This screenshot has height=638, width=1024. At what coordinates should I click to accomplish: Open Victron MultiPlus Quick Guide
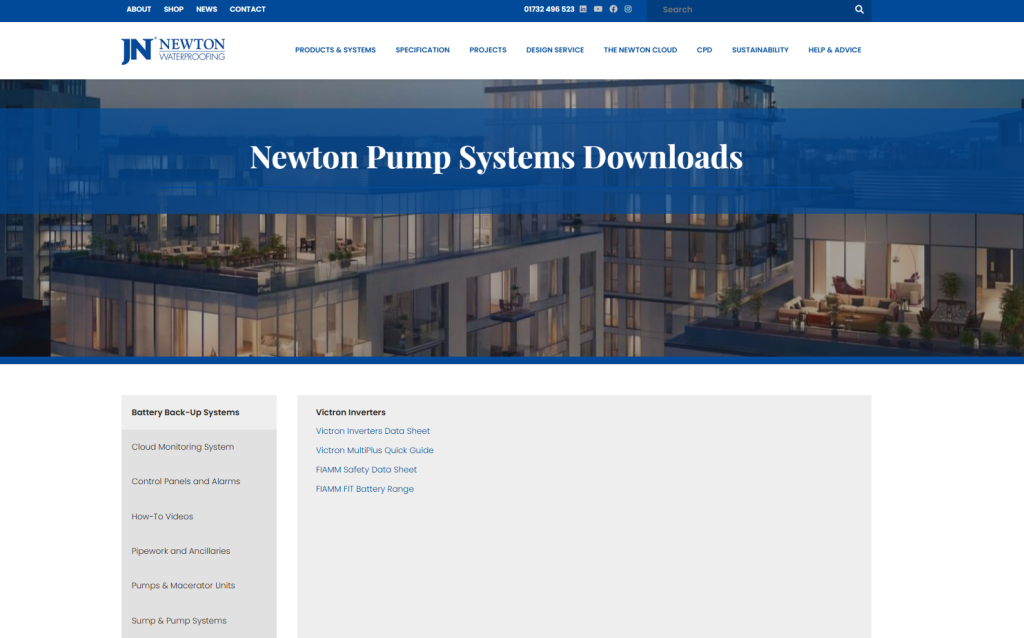click(x=374, y=450)
